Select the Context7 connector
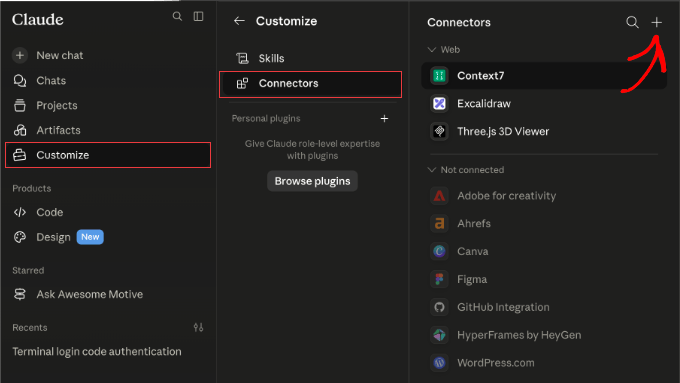Viewport: 680px width, 383px height. coord(544,75)
